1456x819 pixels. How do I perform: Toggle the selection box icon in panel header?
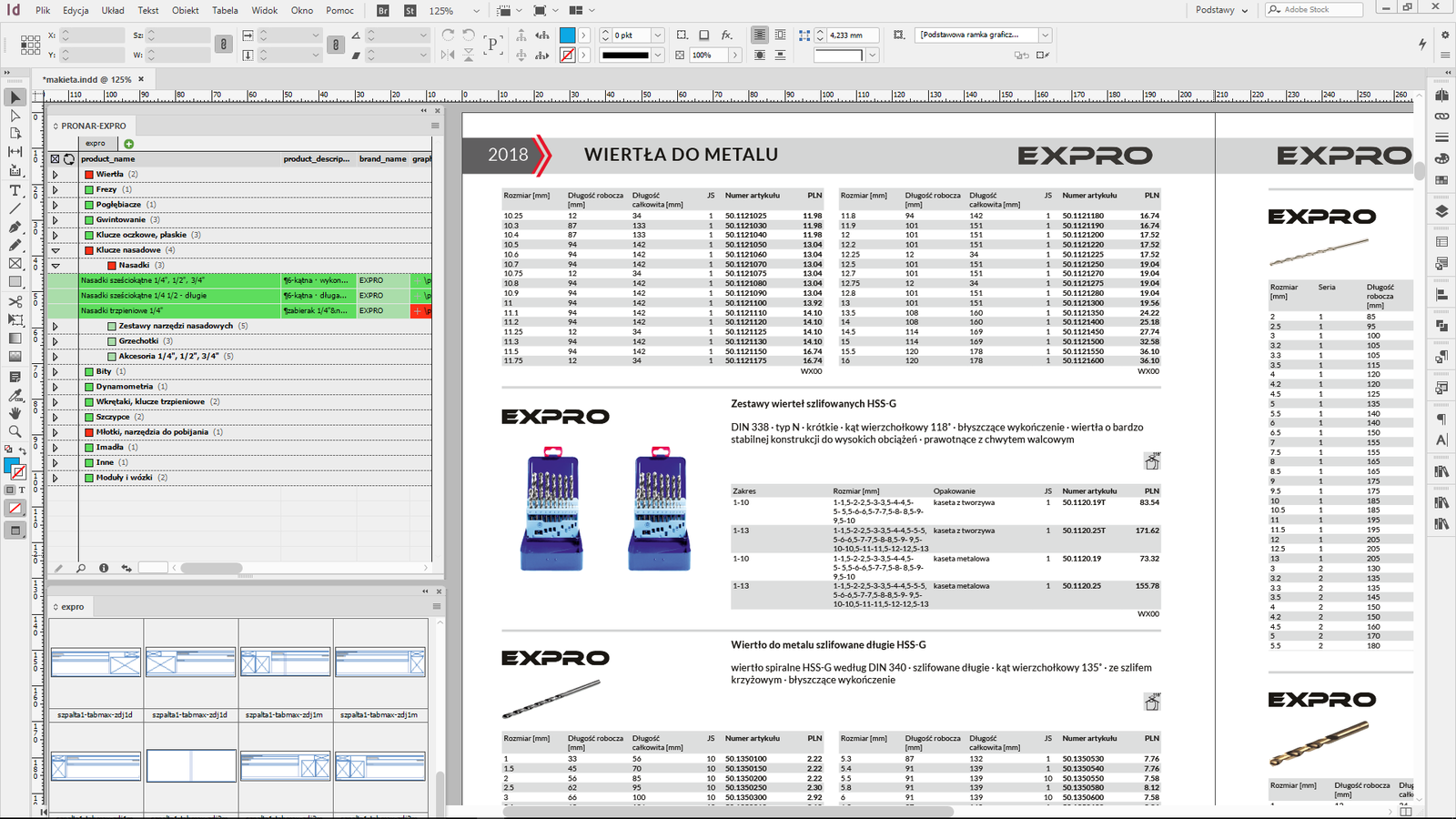point(55,158)
